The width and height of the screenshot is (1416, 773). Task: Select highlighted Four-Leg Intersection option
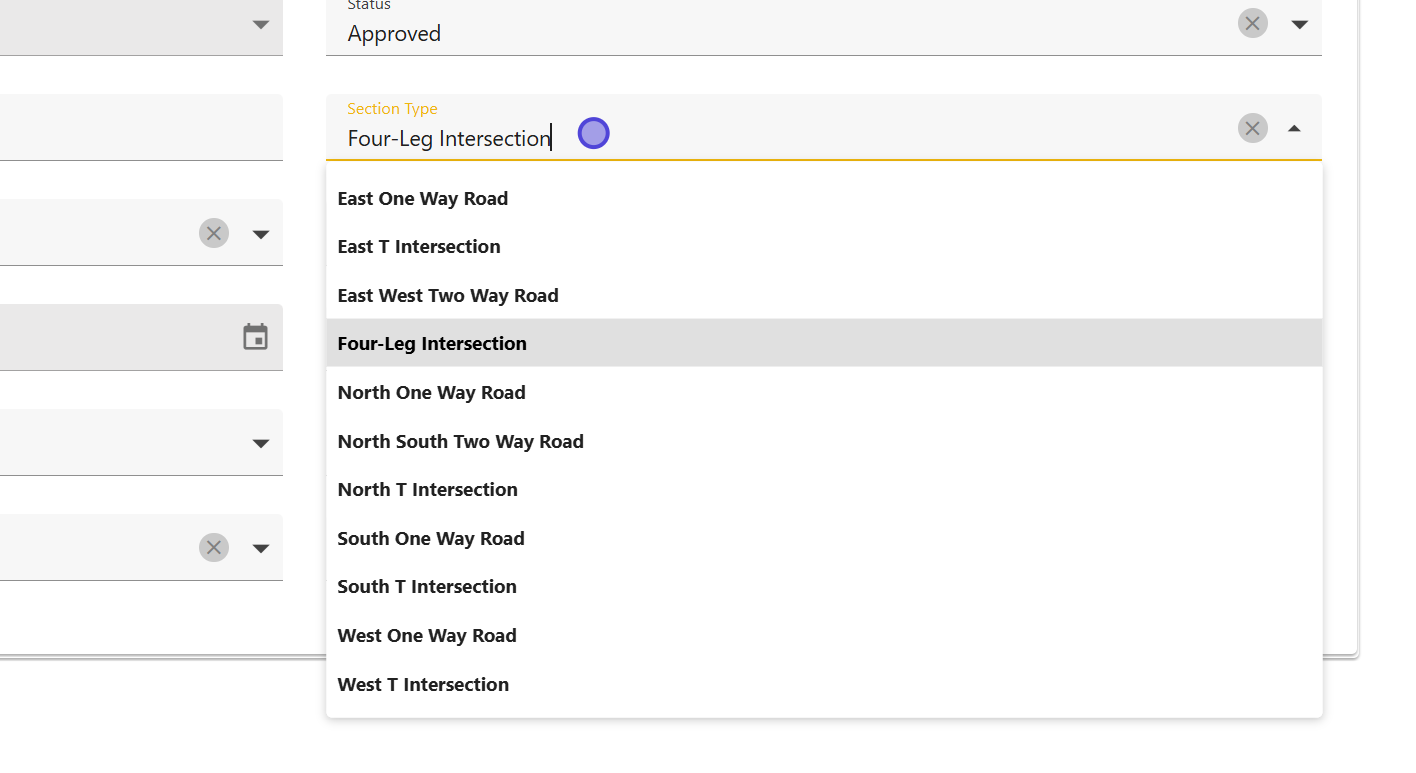pyautogui.click(x=432, y=343)
